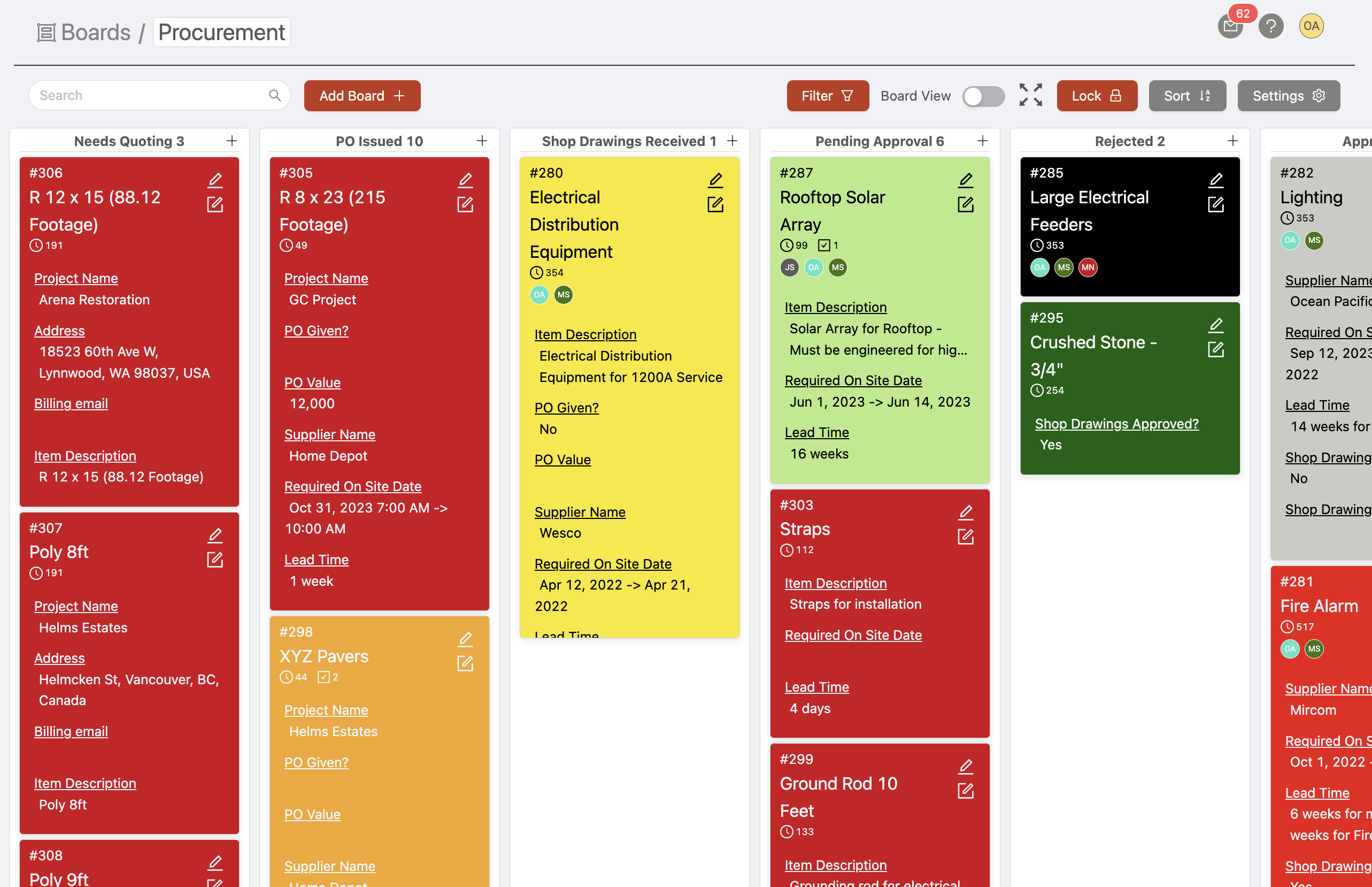Add a card to PO Issued column

pyautogui.click(x=482, y=141)
